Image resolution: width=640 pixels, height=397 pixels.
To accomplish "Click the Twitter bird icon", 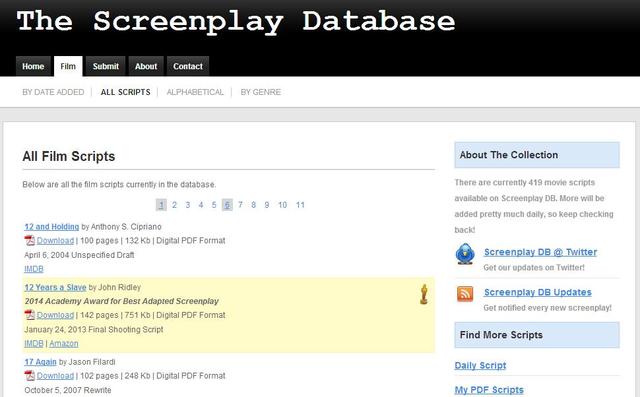I will (x=465, y=254).
